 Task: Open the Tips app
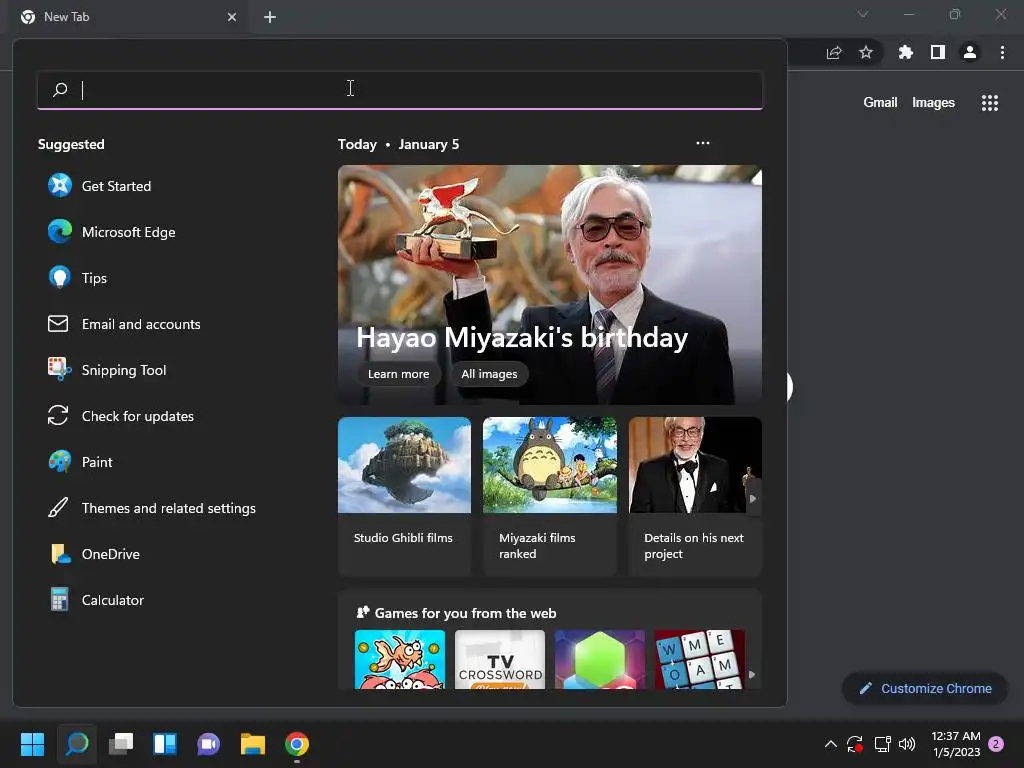click(77, 278)
